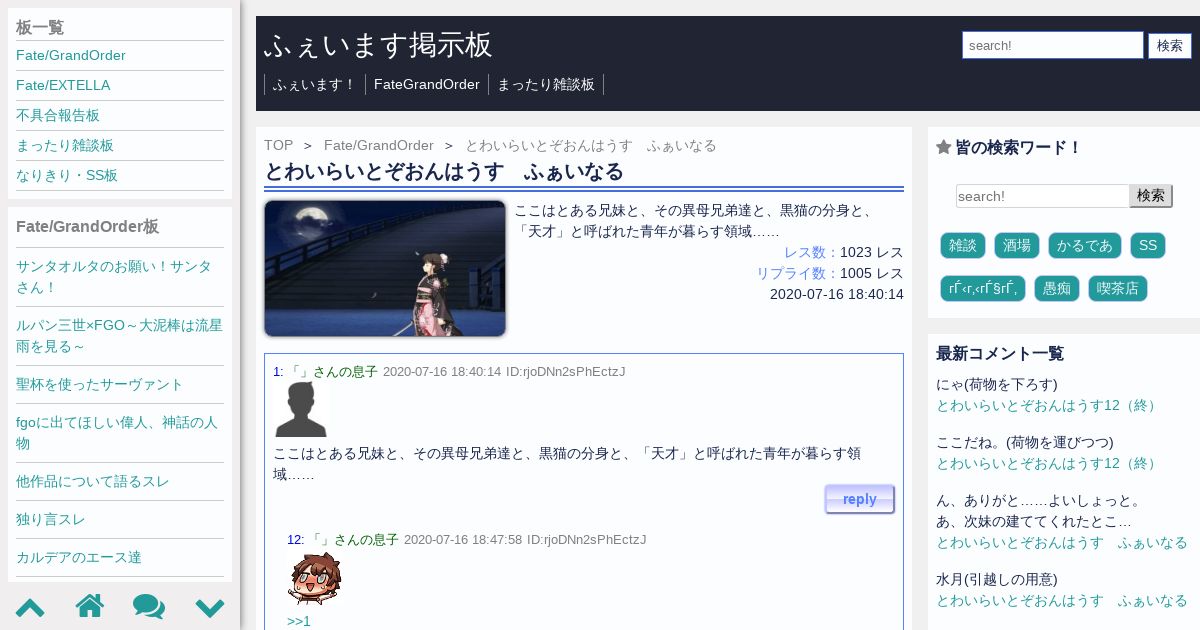Select the garbled 'гЃ‹г‚‹гЃ§гЃ‚' search tag
Image resolution: width=1200 pixels, height=630 pixels.
tap(983, 288)
